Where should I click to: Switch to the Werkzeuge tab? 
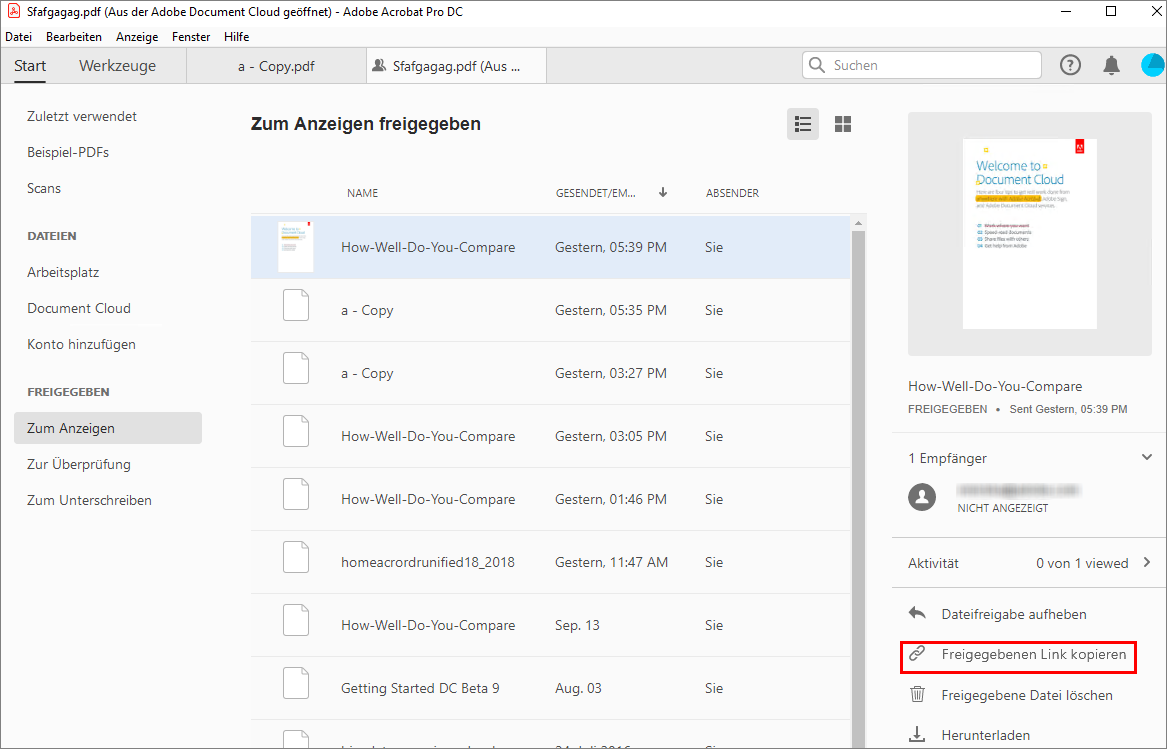(x=118, y=66)
